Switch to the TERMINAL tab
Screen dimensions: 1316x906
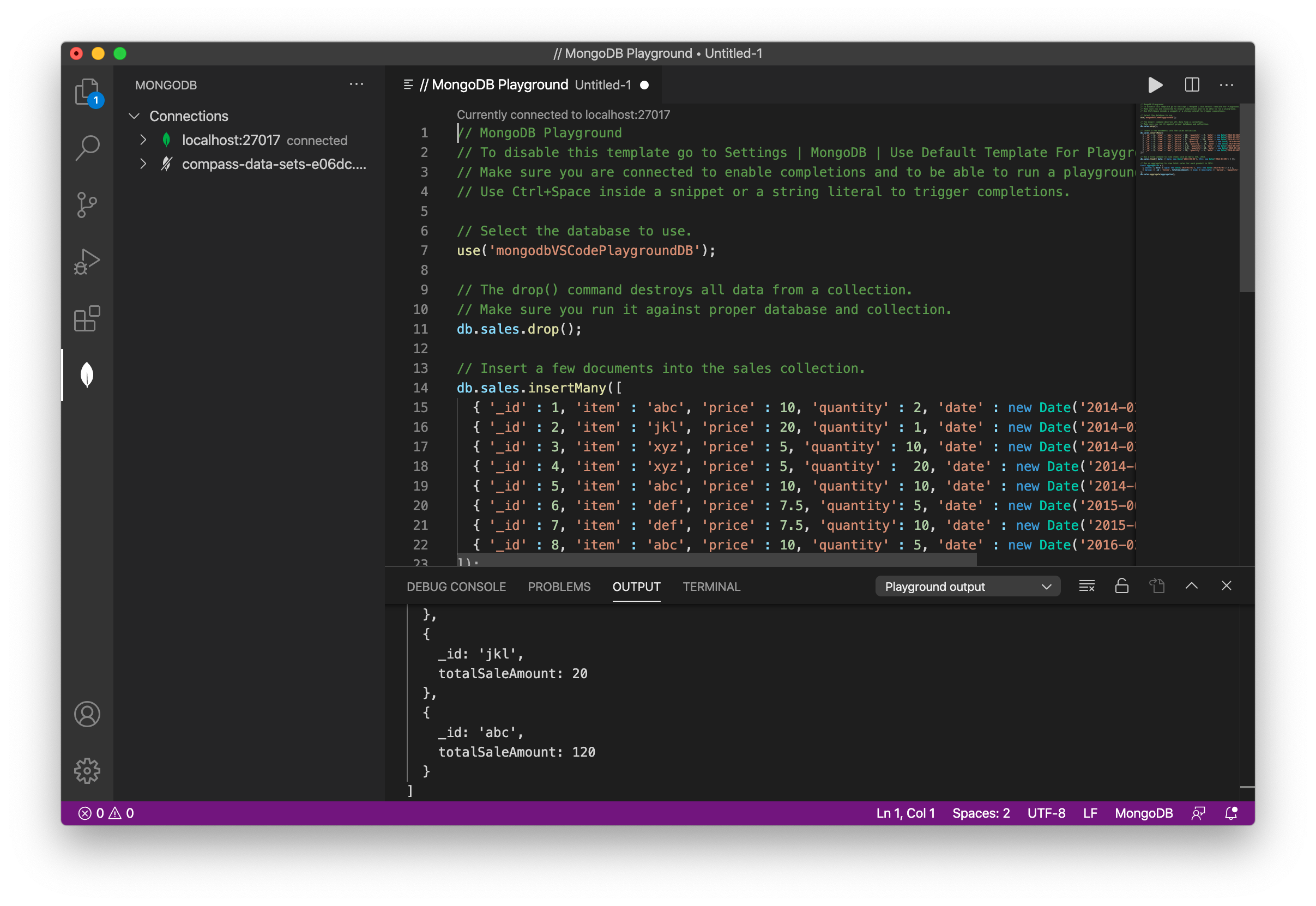(711, 587)
